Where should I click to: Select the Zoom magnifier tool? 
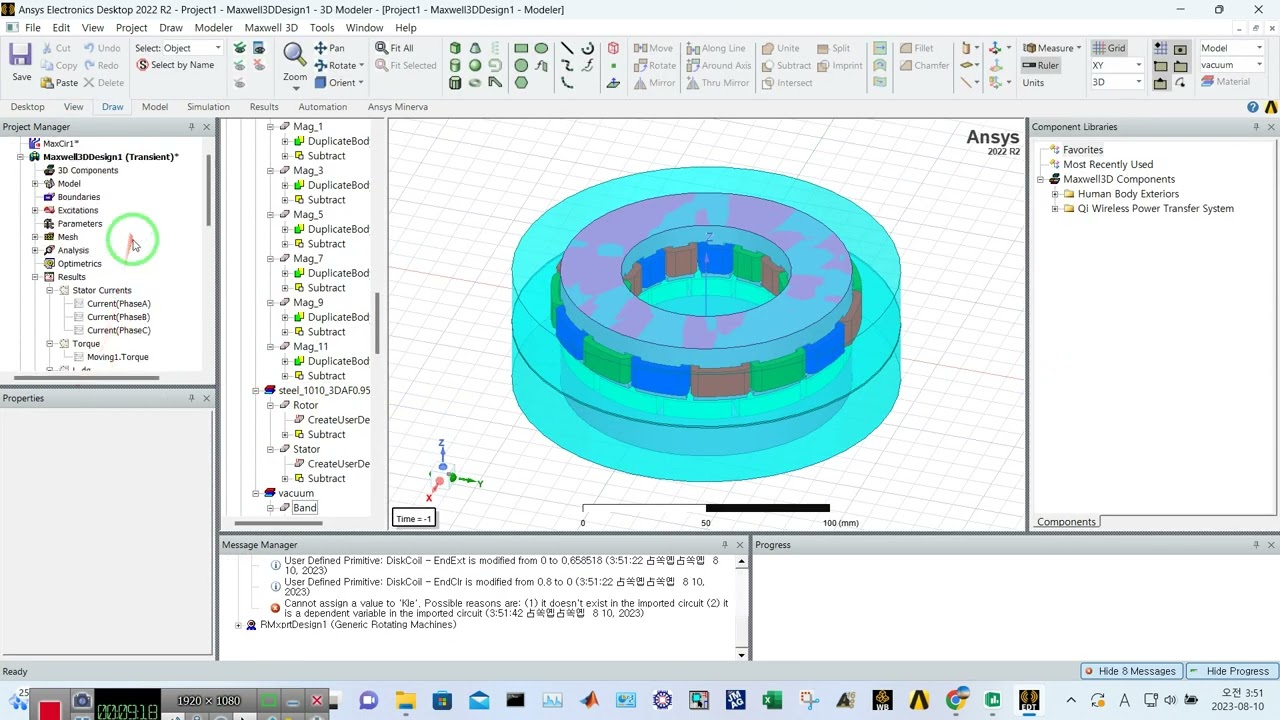pos(294,54)
